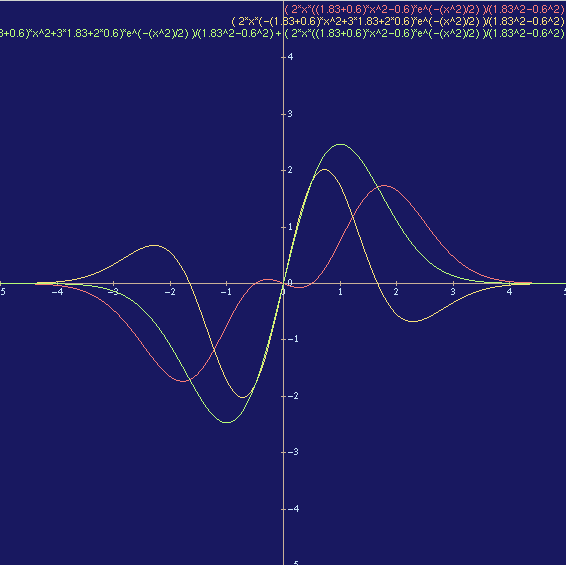Select the x-axis tick label 4
This screenshot has width=566, height=565.
click(x=509, y=292)
